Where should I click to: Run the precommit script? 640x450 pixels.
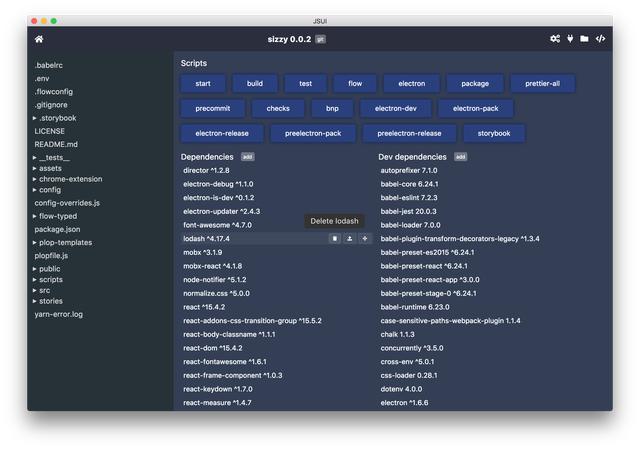[213, 108]
